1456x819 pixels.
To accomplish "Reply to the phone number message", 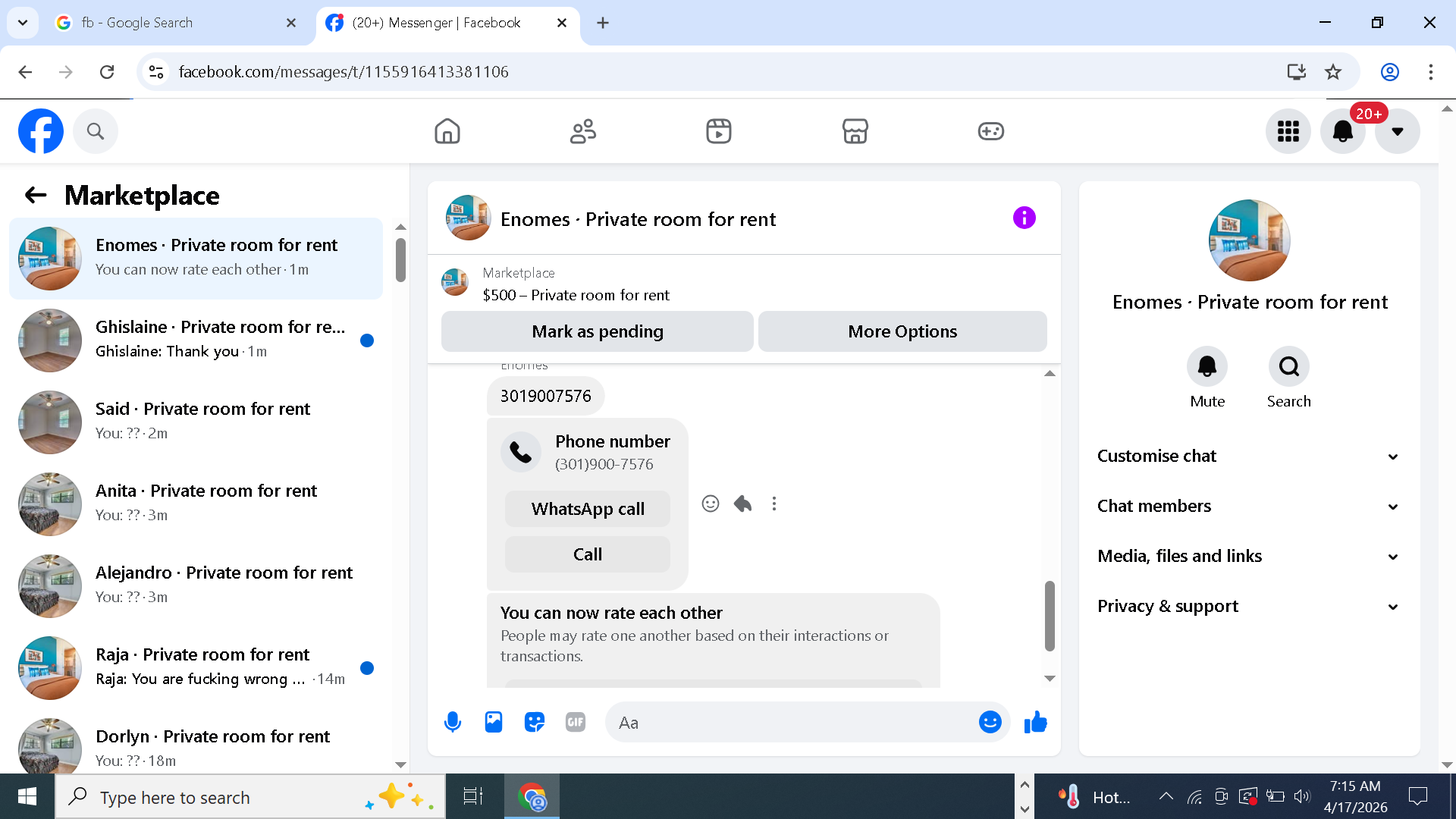I will (742, 504).
